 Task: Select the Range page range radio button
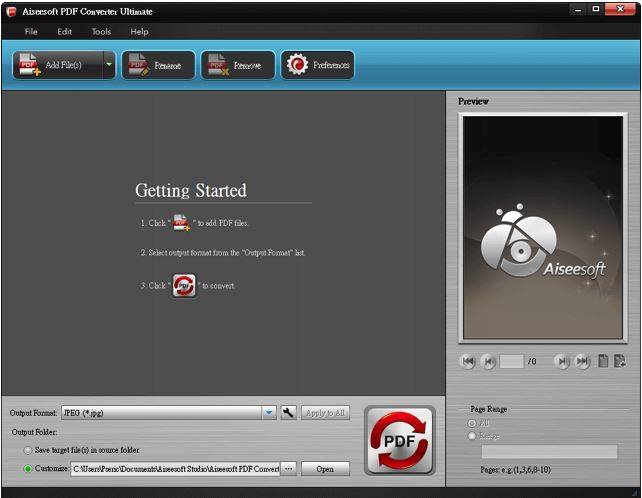coord(472,436)
